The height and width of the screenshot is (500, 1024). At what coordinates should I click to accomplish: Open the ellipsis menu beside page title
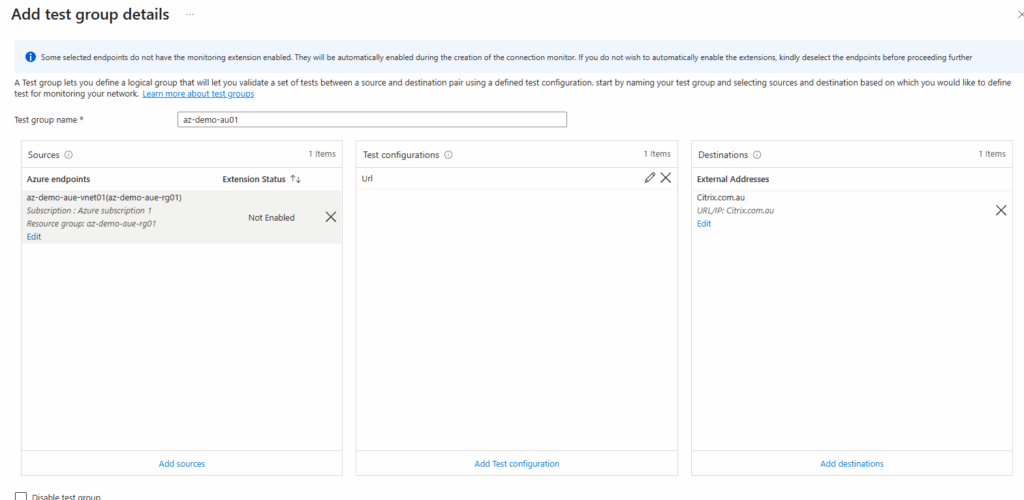[x=190, y=15]
